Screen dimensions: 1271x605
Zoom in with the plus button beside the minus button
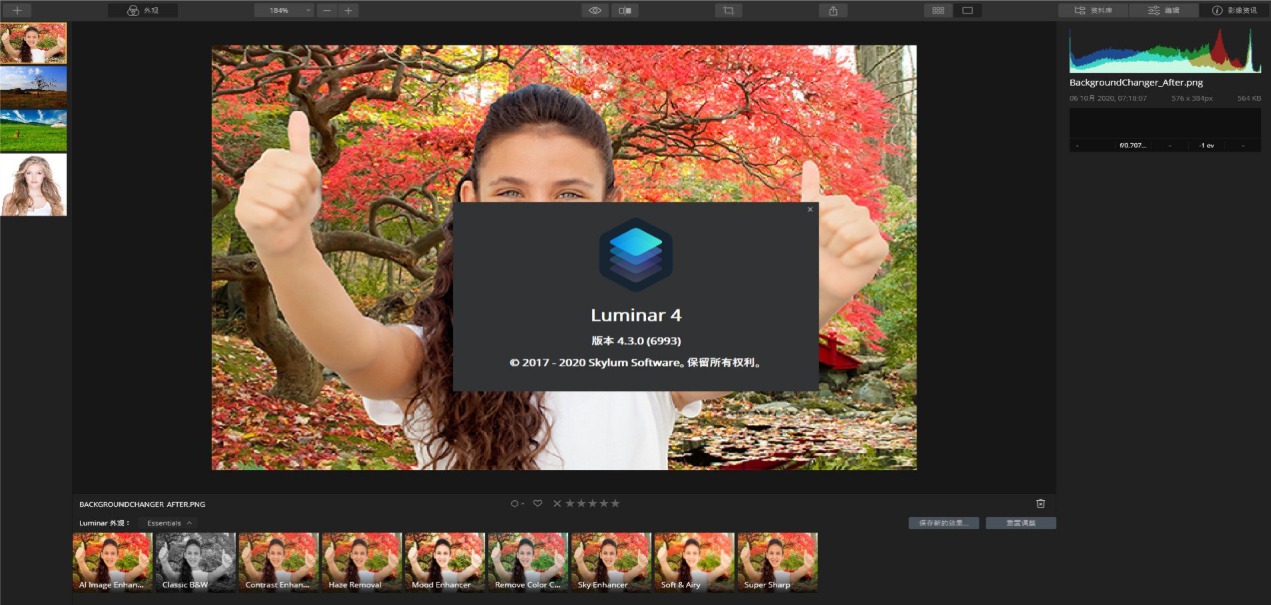click(348, 10)
